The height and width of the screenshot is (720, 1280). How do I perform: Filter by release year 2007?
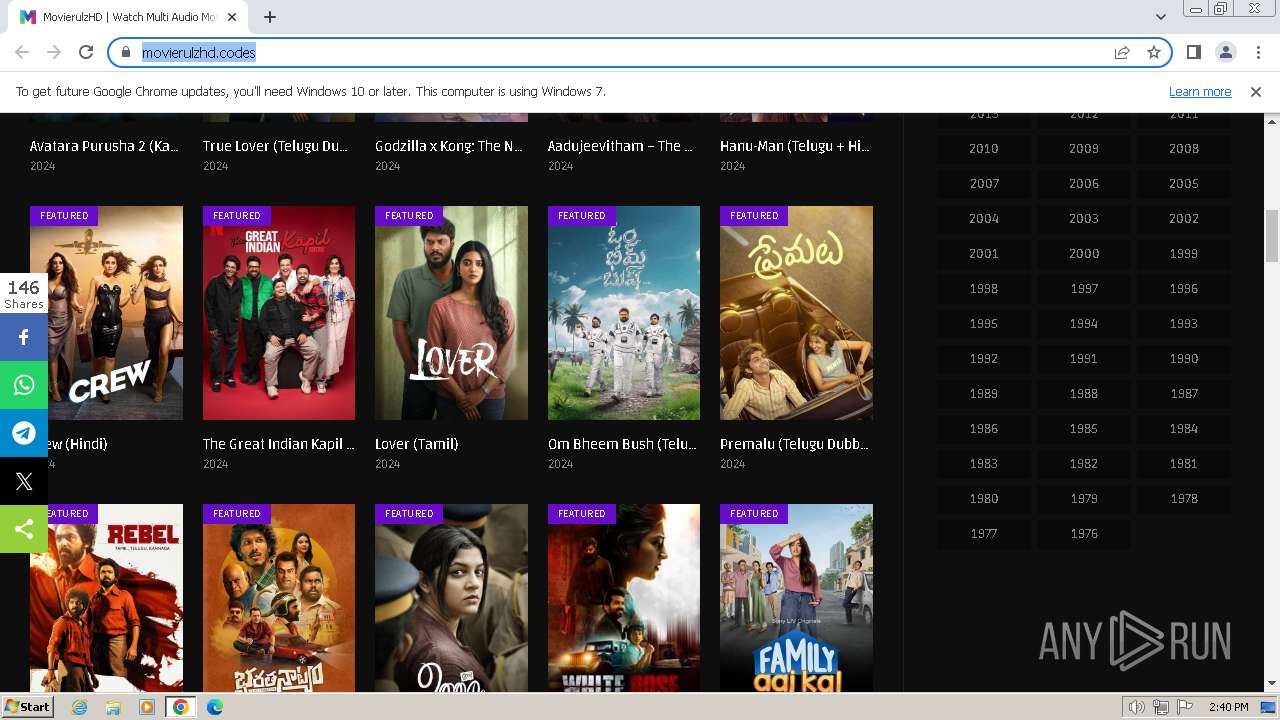coord(984,183)
